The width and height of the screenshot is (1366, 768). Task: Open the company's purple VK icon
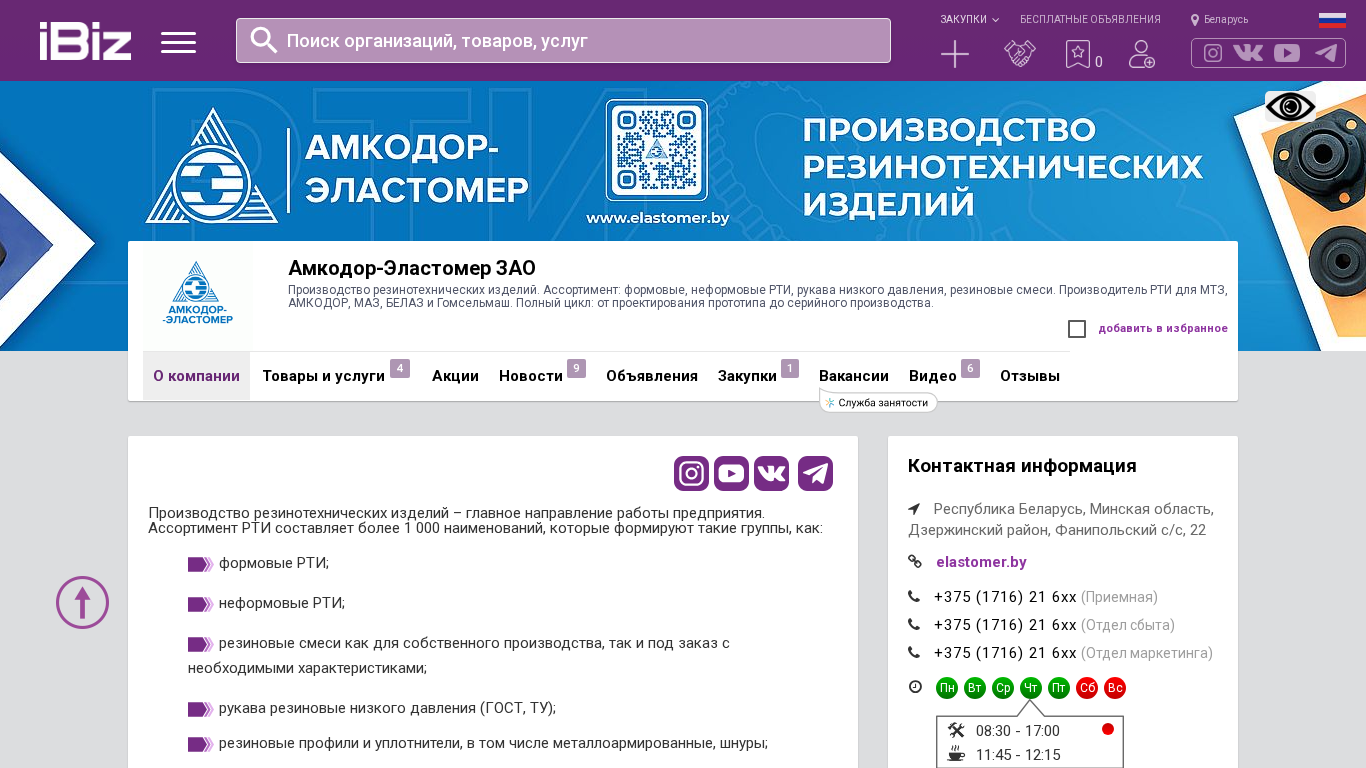pyautogui.click(x=771, y=473)
